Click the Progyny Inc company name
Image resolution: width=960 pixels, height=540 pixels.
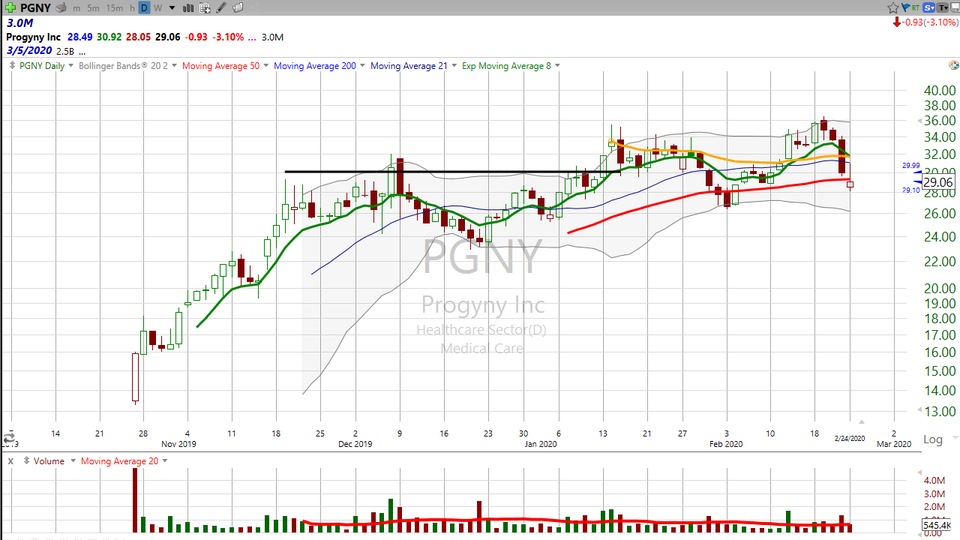pyautogui.click(x=34, y=37)
